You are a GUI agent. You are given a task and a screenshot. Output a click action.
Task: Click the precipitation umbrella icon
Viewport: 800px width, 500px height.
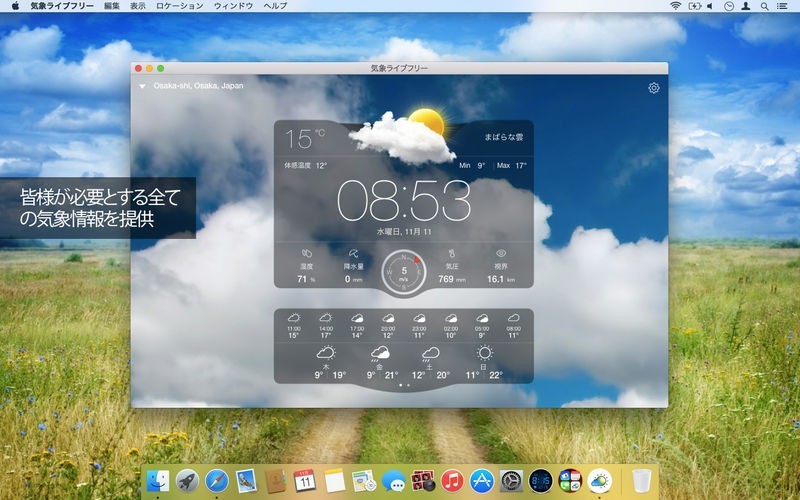click(354, 254)
